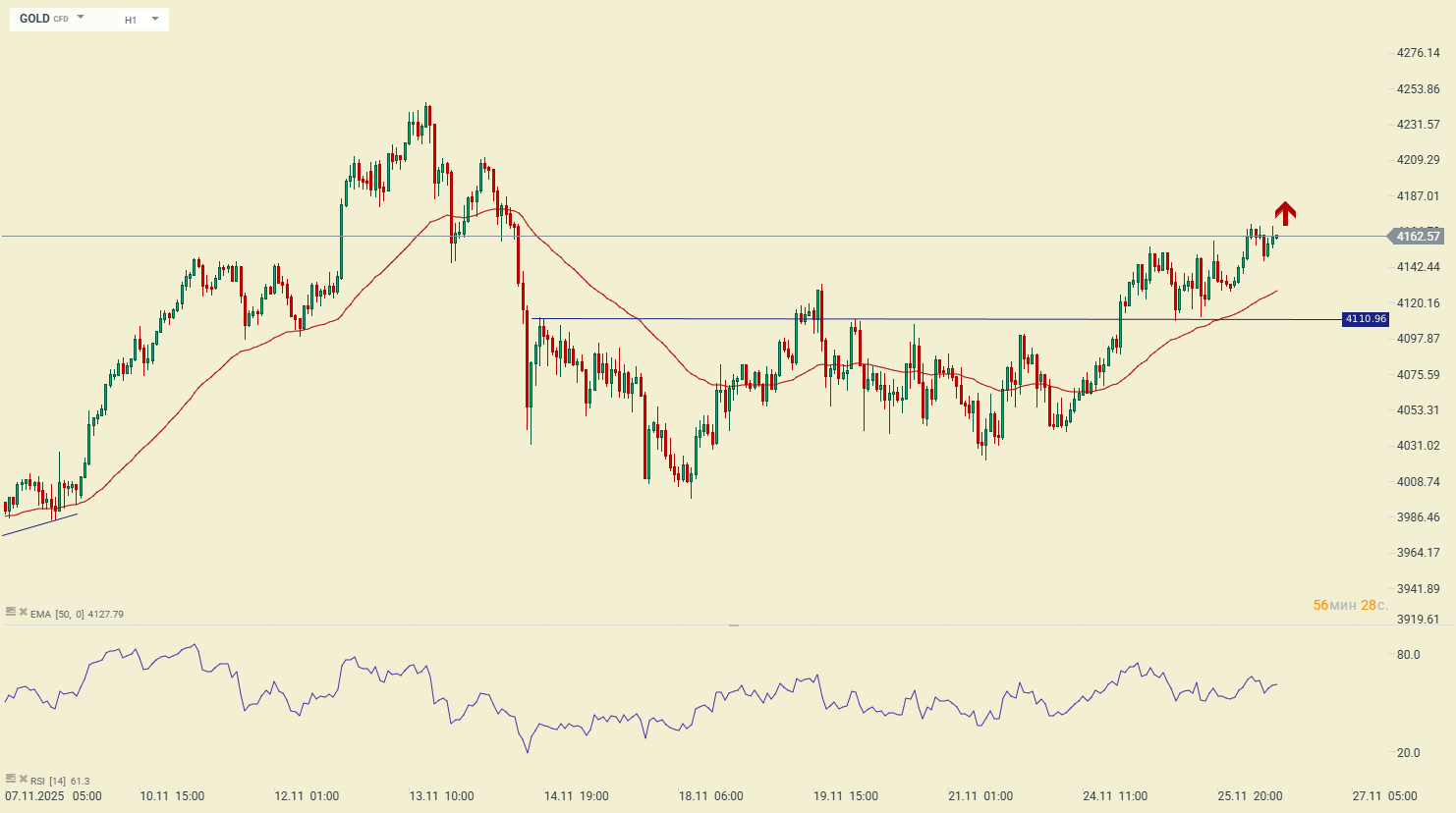1456x813 pixels.
Task: Click the 25.11 20:00 time axis label
Action: pos(1250,796)
